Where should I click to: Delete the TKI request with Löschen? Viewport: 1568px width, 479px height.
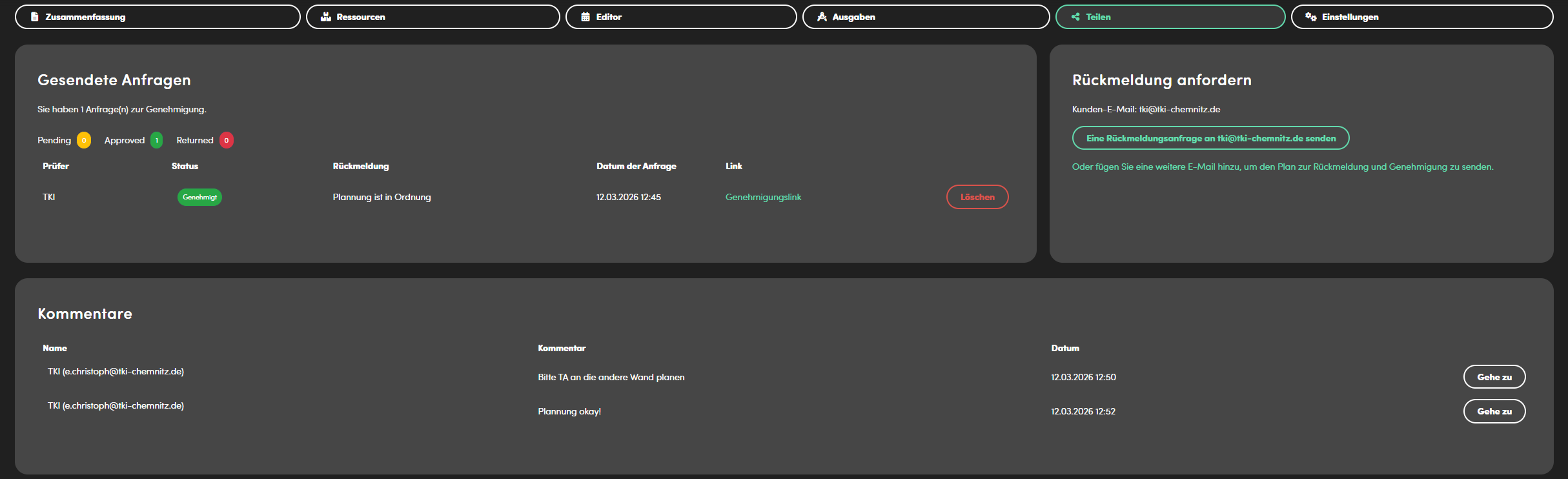pyautogui.click(x=977, y=197)
